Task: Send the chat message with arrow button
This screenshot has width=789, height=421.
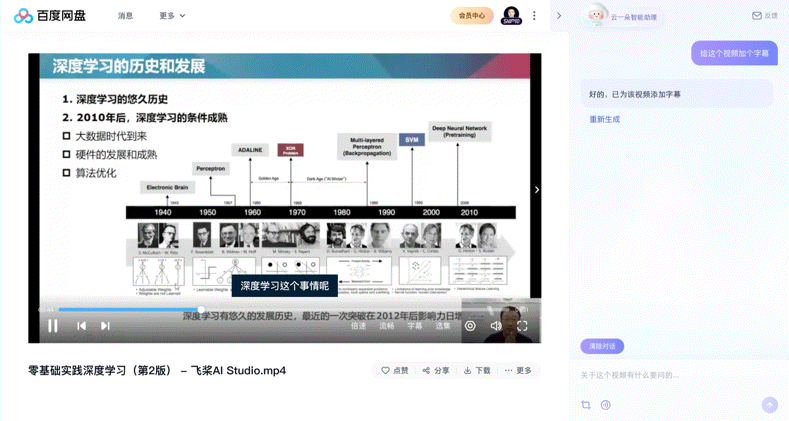Action: pos(769,404)
